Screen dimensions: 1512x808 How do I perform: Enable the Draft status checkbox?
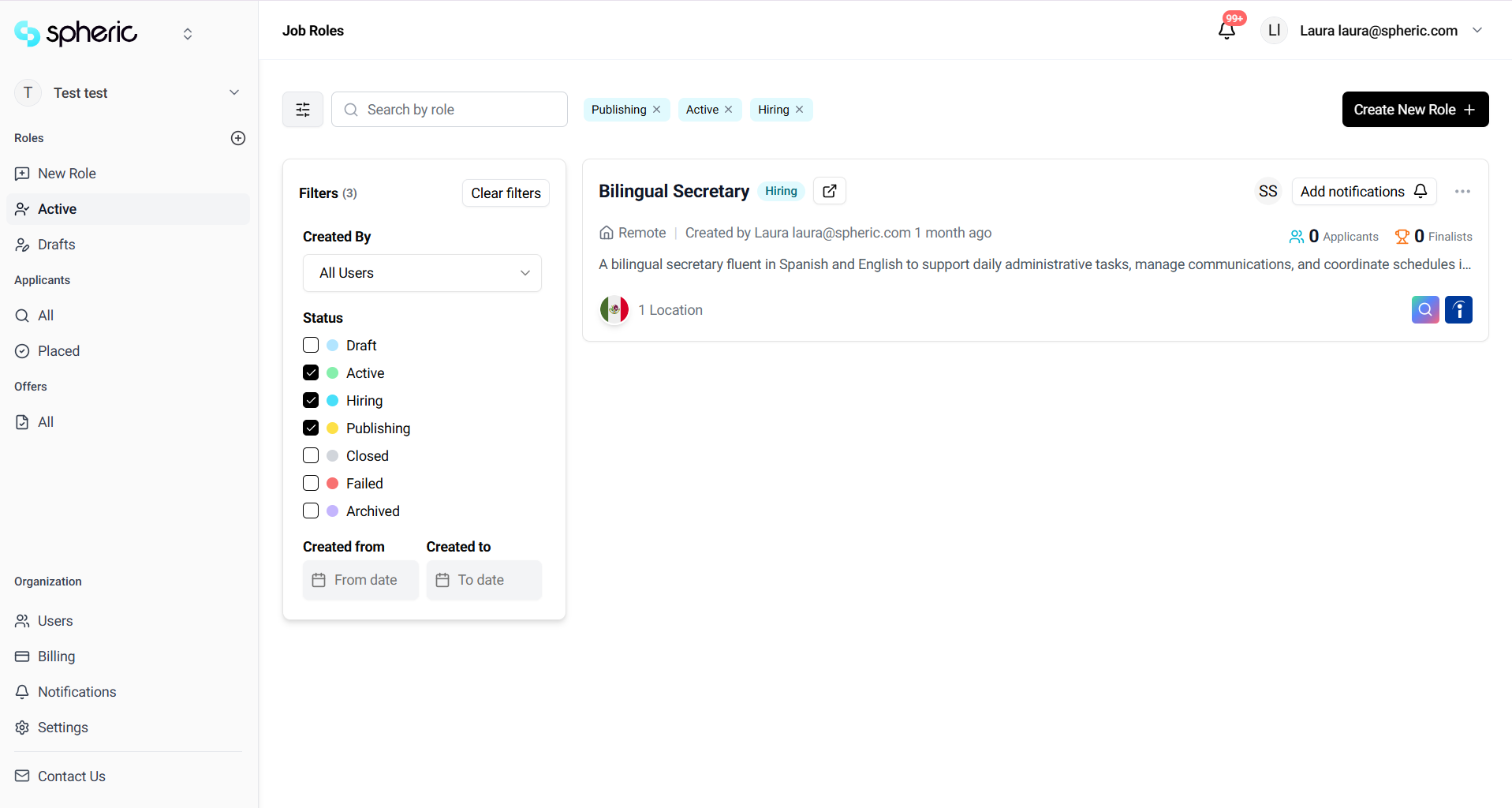pyautogui.click(x=311, y=346)
